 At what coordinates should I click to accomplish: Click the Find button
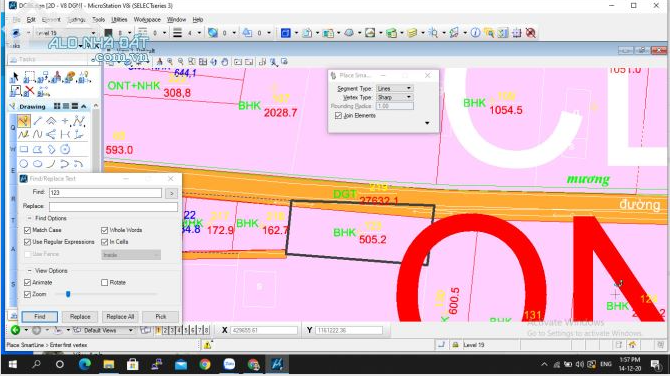(40, 317)
